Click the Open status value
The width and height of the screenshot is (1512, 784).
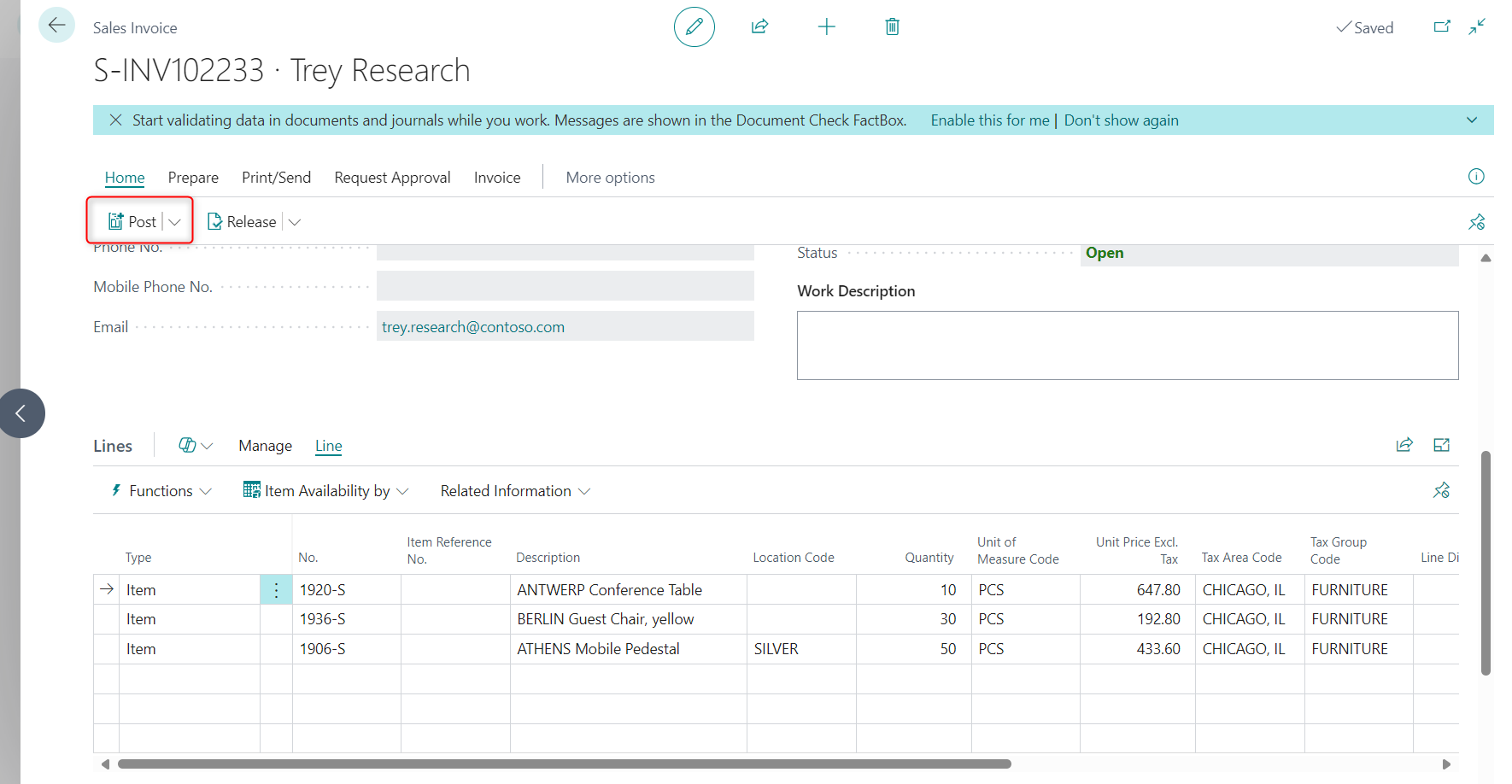[1105, 253]
